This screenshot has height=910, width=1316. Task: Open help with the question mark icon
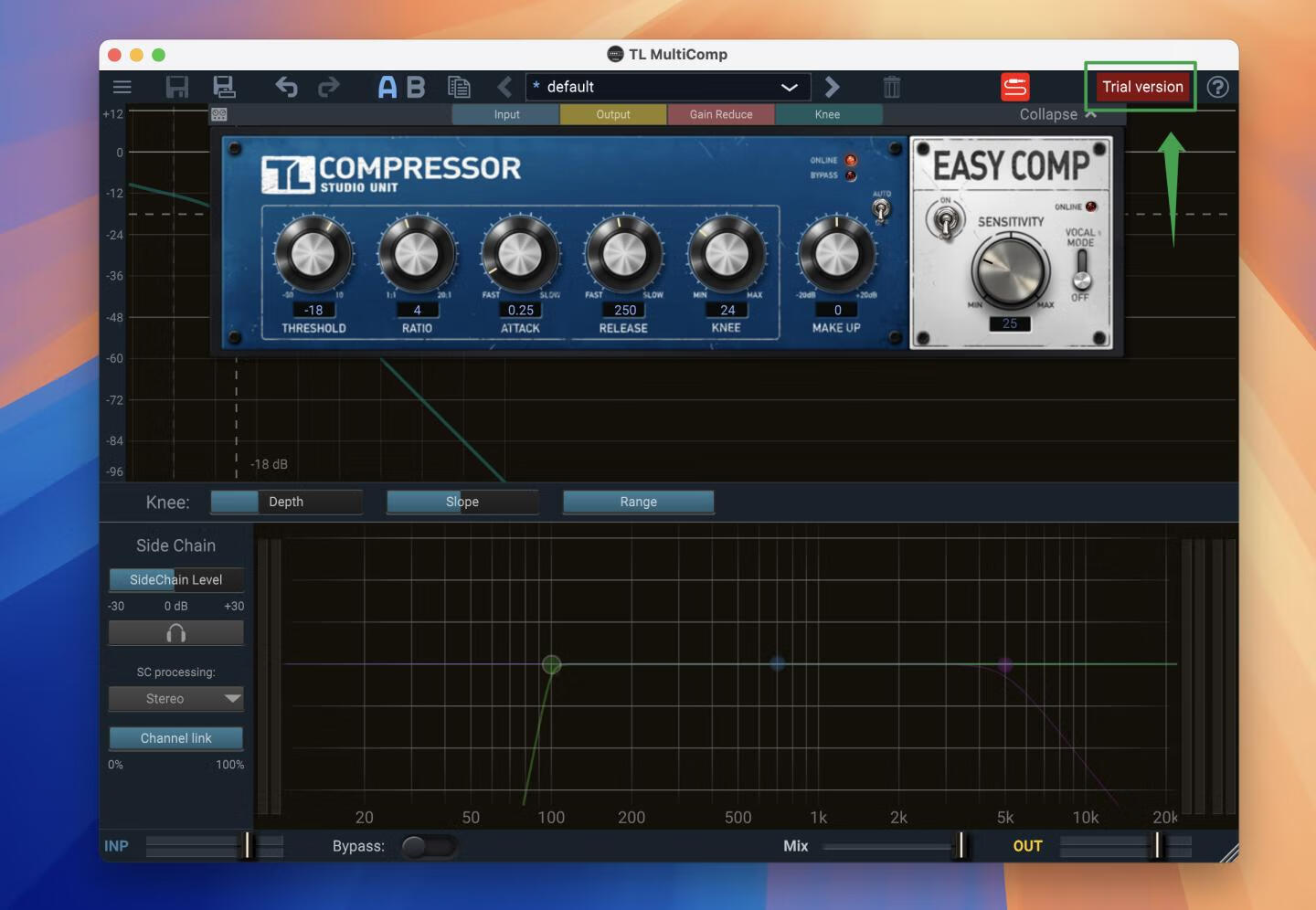tap(1217, 87)
